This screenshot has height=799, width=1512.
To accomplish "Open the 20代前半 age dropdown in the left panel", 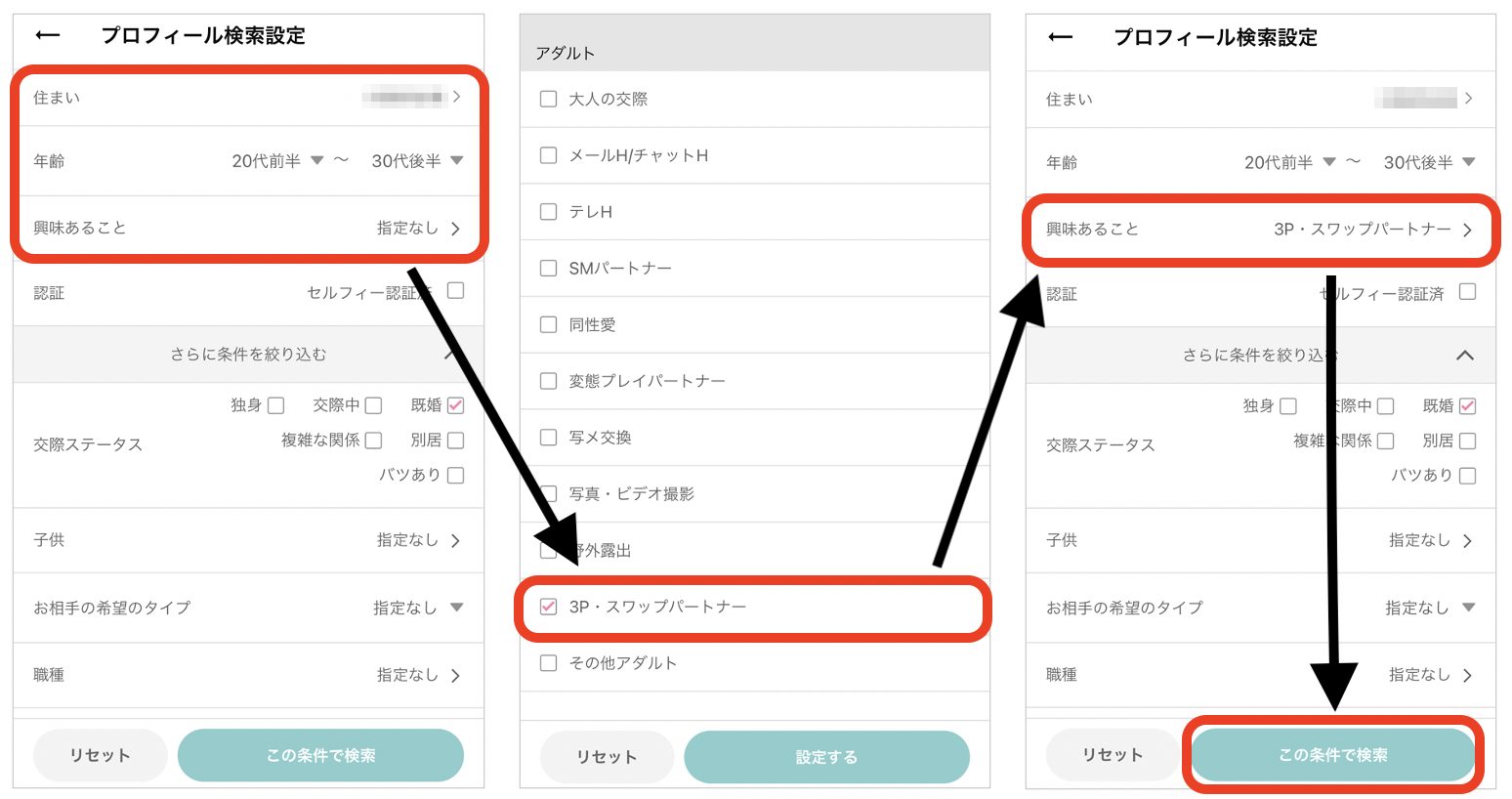I will pyautogui.click(x=277, y=161).
